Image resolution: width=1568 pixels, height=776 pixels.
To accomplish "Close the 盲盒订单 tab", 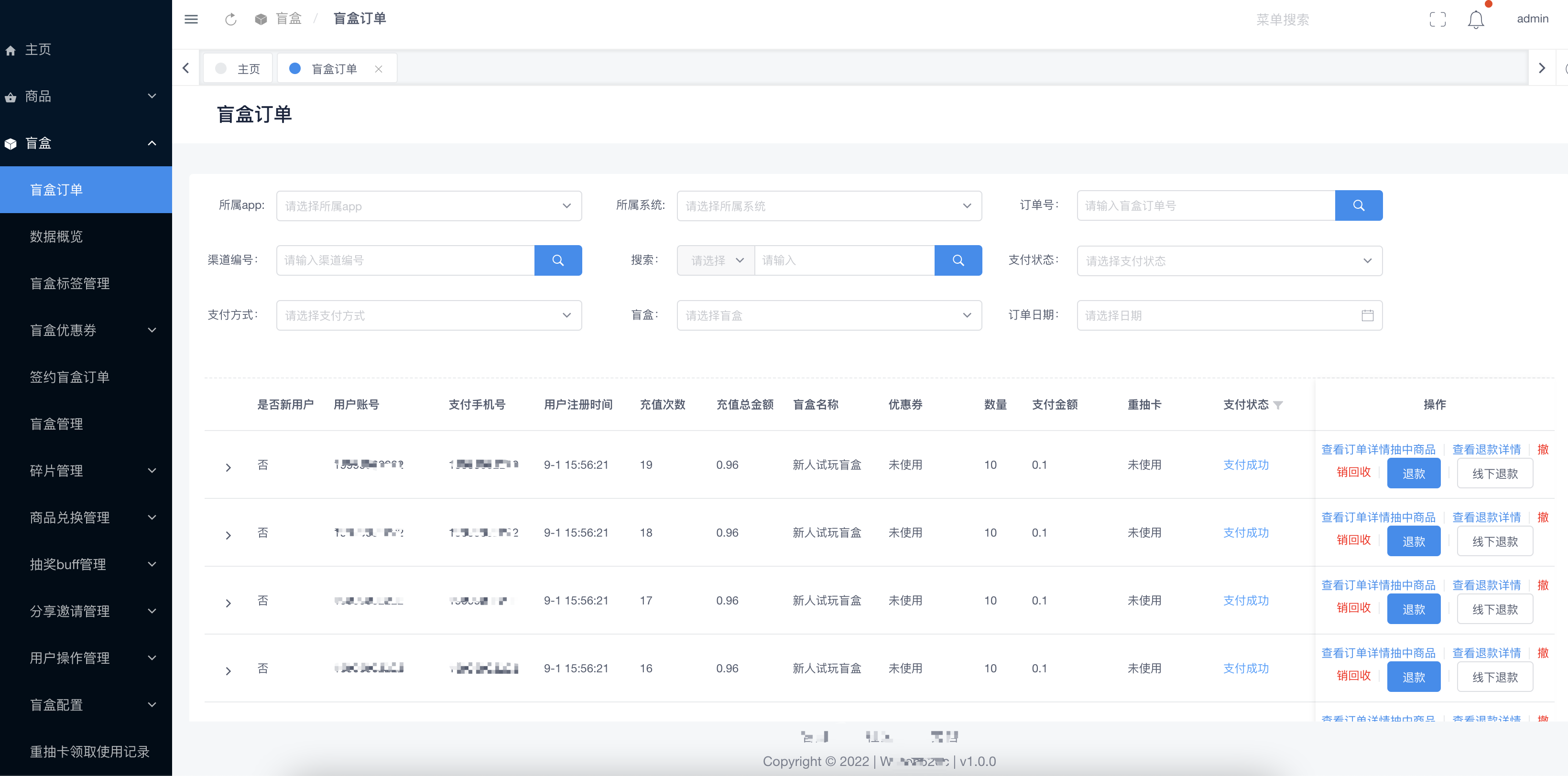I will (379, 69).
